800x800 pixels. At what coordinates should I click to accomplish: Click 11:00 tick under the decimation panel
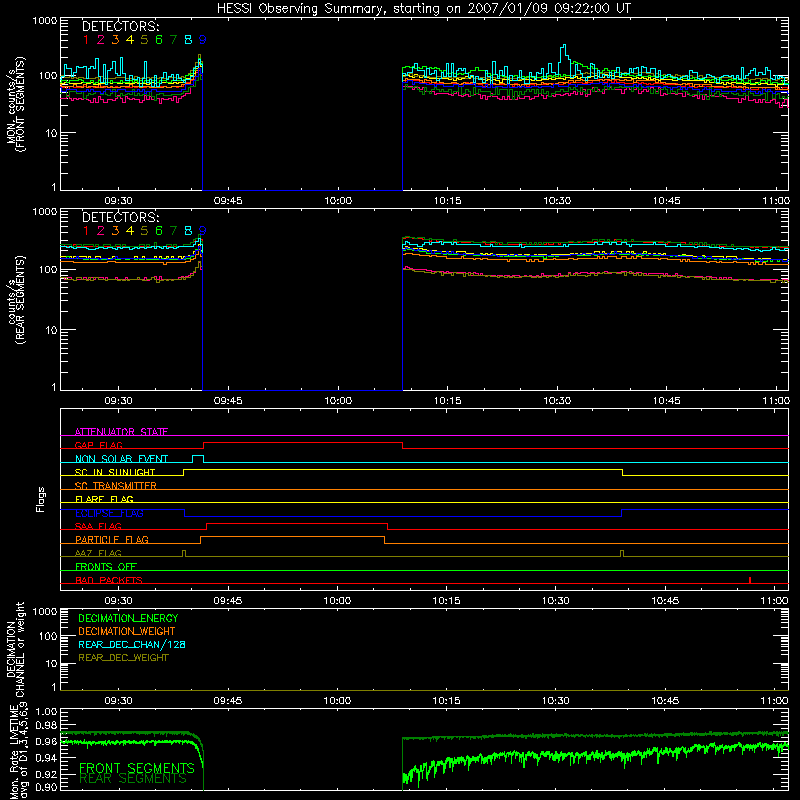(774, 701)
